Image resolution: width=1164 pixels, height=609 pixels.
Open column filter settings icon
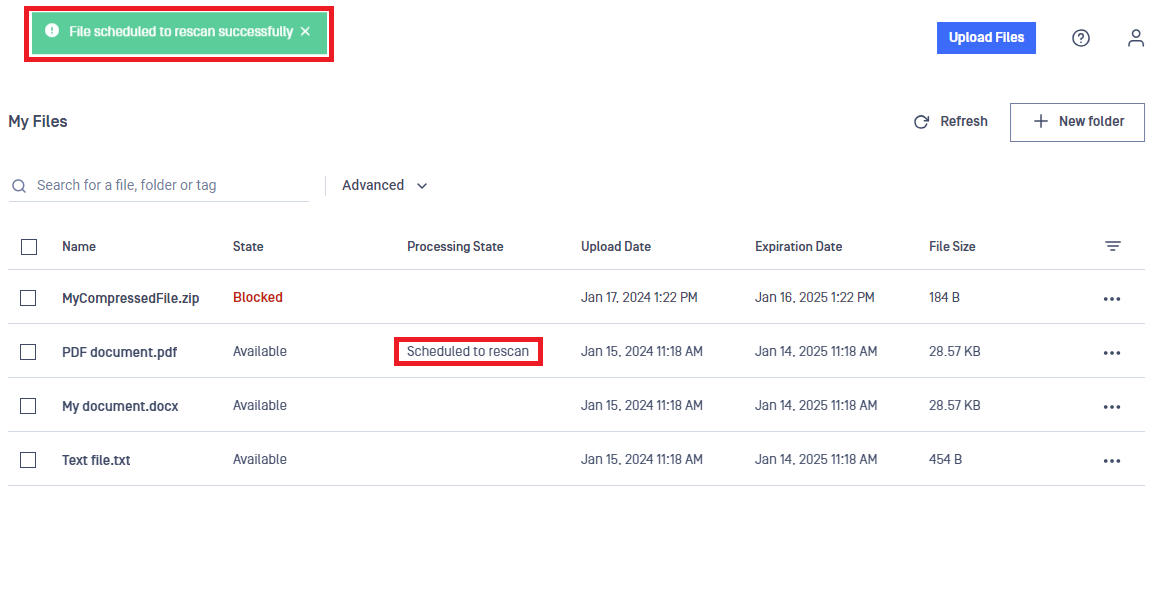[x=1112, y=246]
